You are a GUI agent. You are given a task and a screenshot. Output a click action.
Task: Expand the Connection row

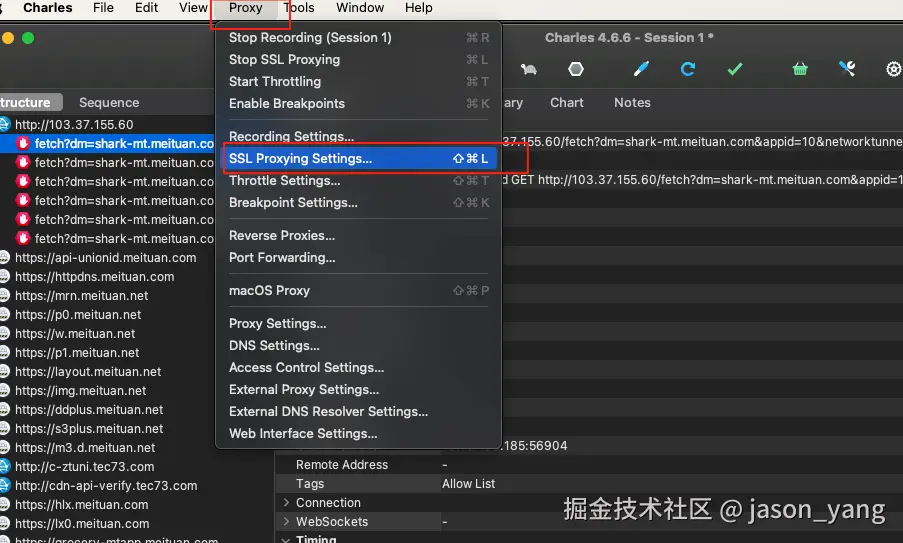pyautogui.click(x=286, y=503)
